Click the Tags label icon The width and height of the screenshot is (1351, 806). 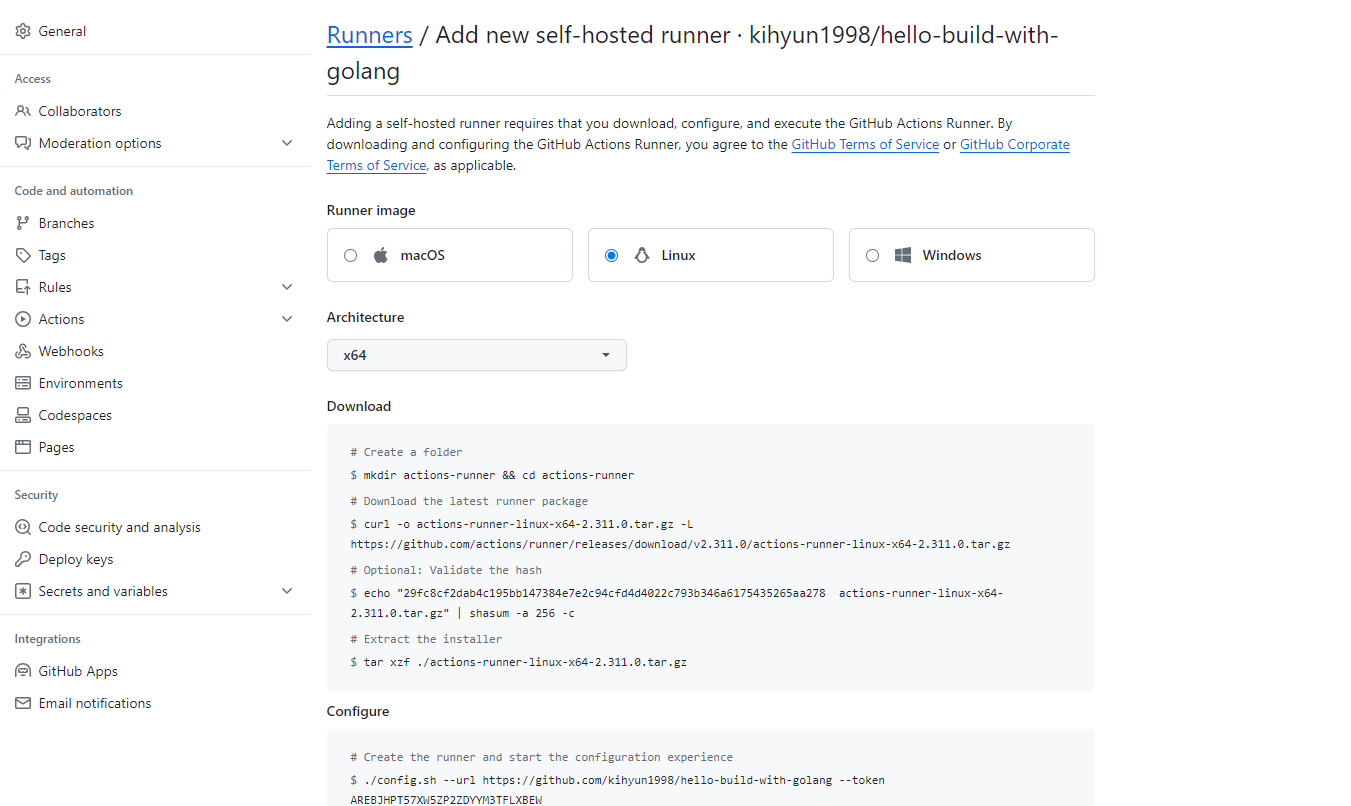click(x=23, y=255)
